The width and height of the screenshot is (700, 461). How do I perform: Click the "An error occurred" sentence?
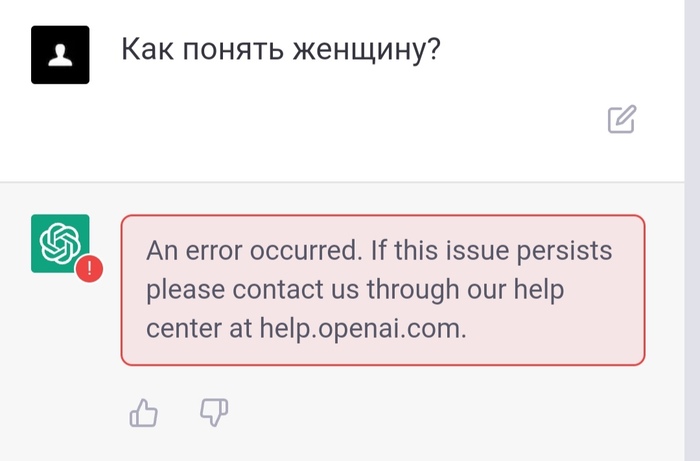pos(254,250)
